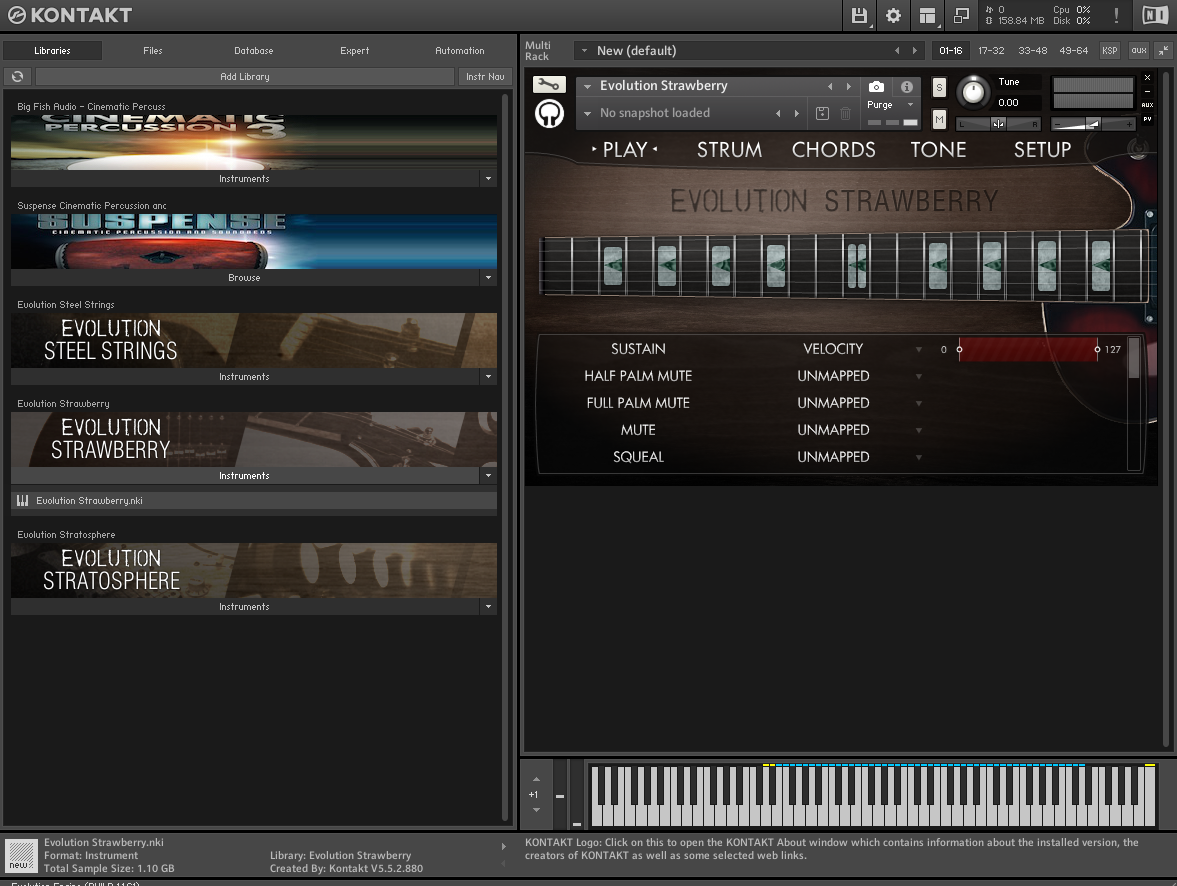Open the workspace layout menu

pos(927,15)
